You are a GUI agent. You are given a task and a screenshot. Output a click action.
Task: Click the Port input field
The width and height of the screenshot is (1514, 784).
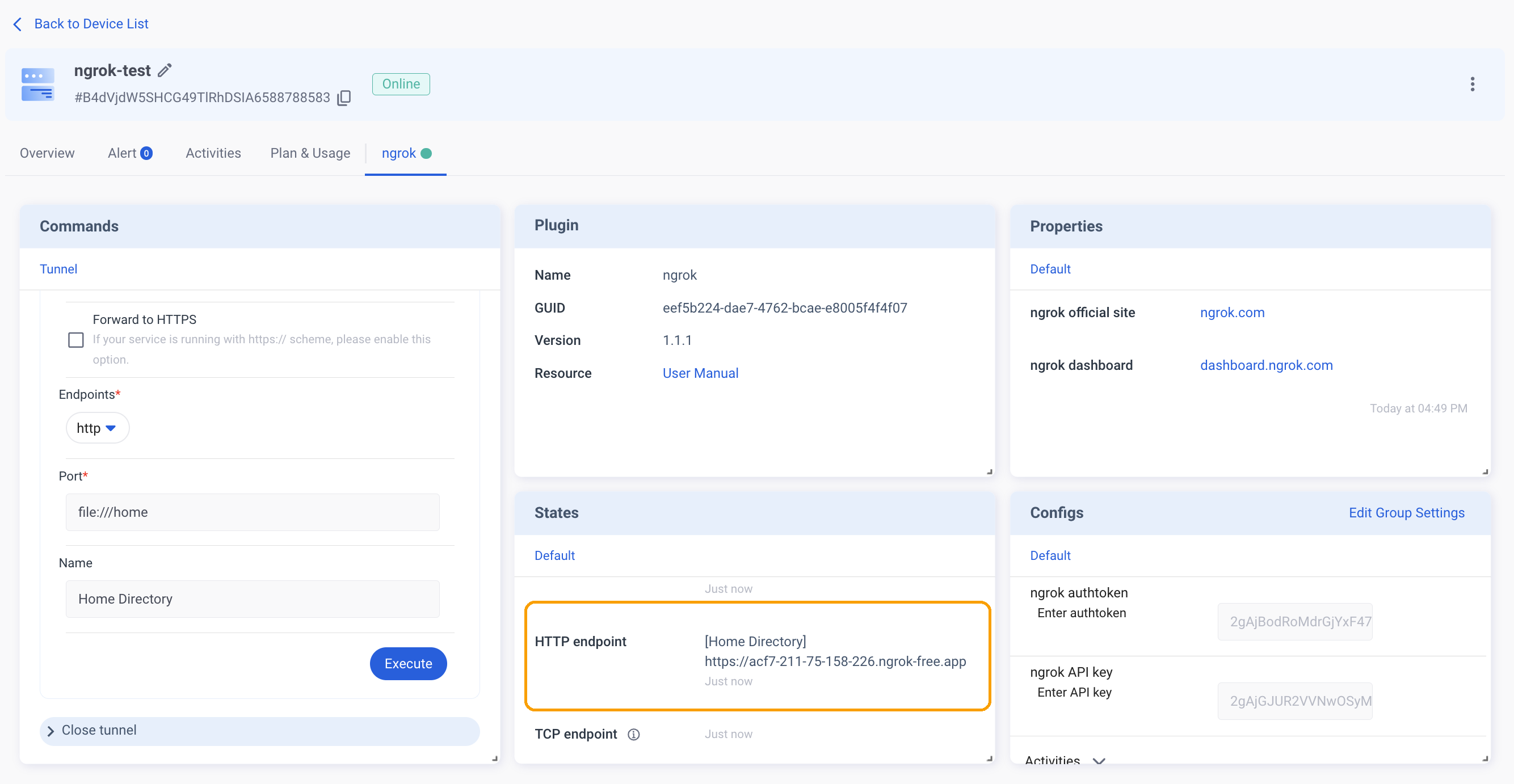pos(253,512)
